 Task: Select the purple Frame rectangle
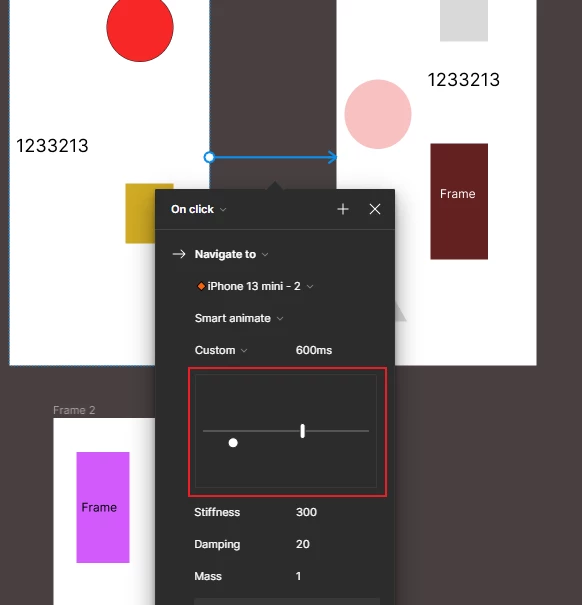(x=103, y=507)
